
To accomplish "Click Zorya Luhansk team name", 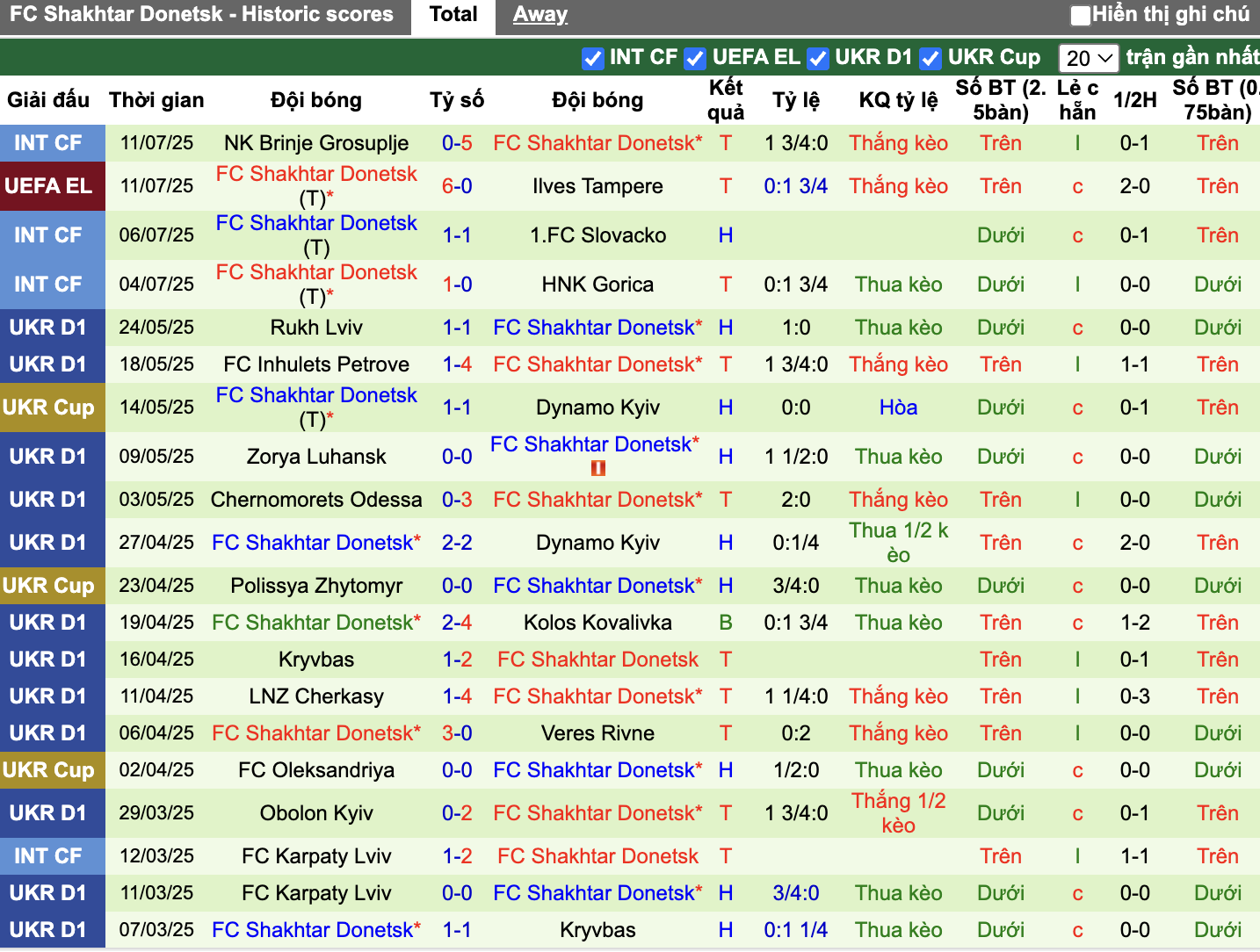I will click(x=316, y=457).
